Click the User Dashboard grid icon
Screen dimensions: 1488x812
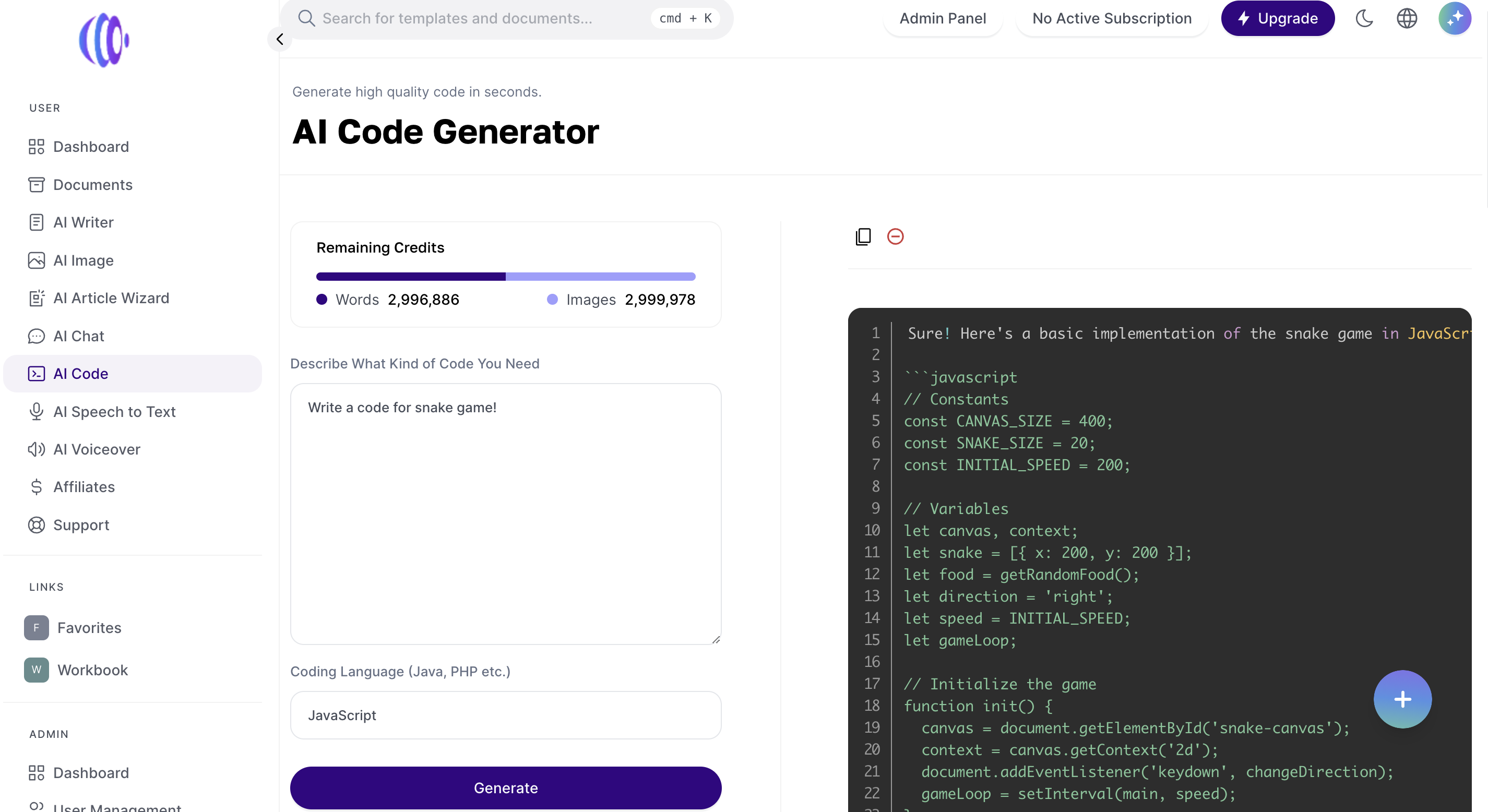click(x=37, y=147)
